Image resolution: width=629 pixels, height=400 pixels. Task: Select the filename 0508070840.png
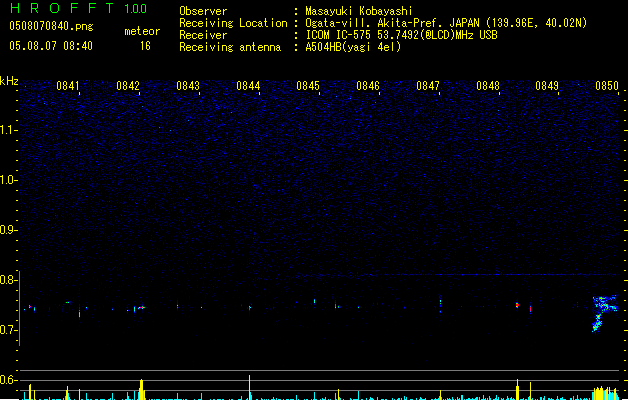coord(51,26)
